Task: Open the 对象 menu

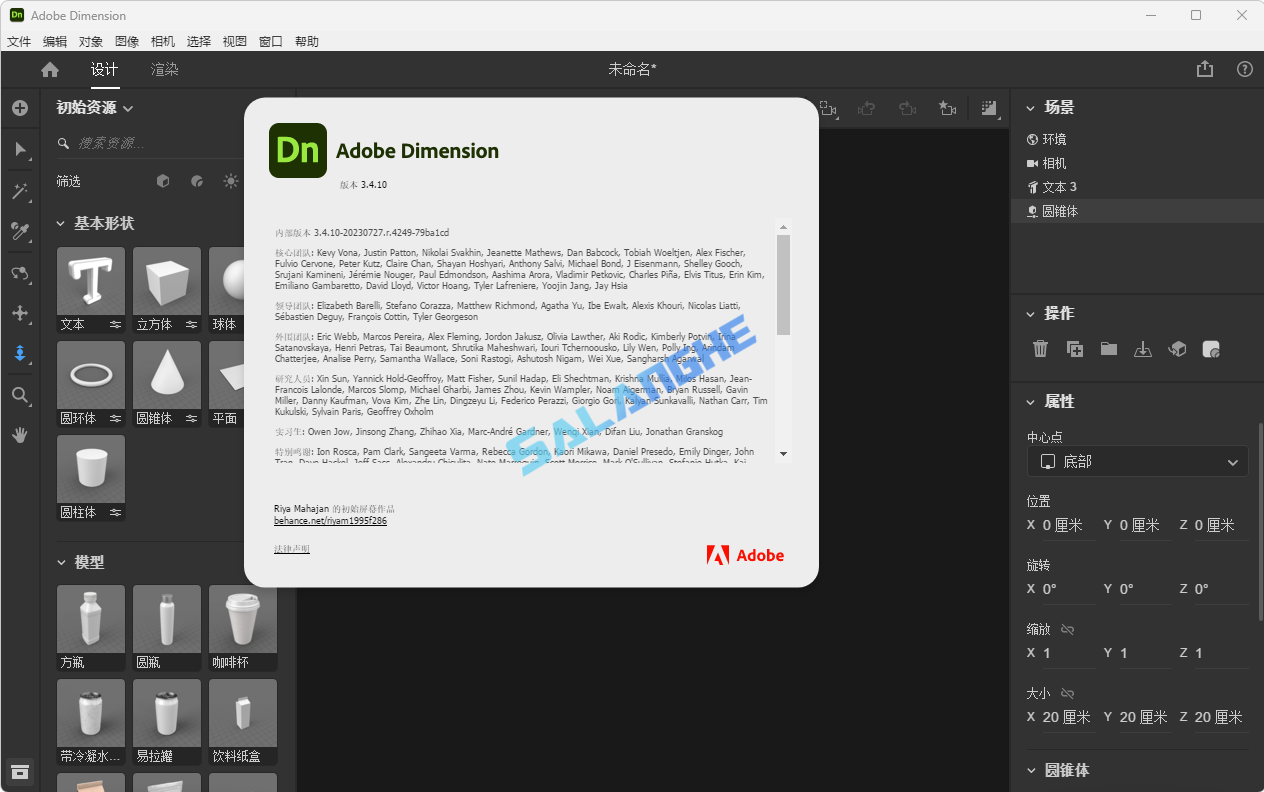Action: [x=91, y=41]
